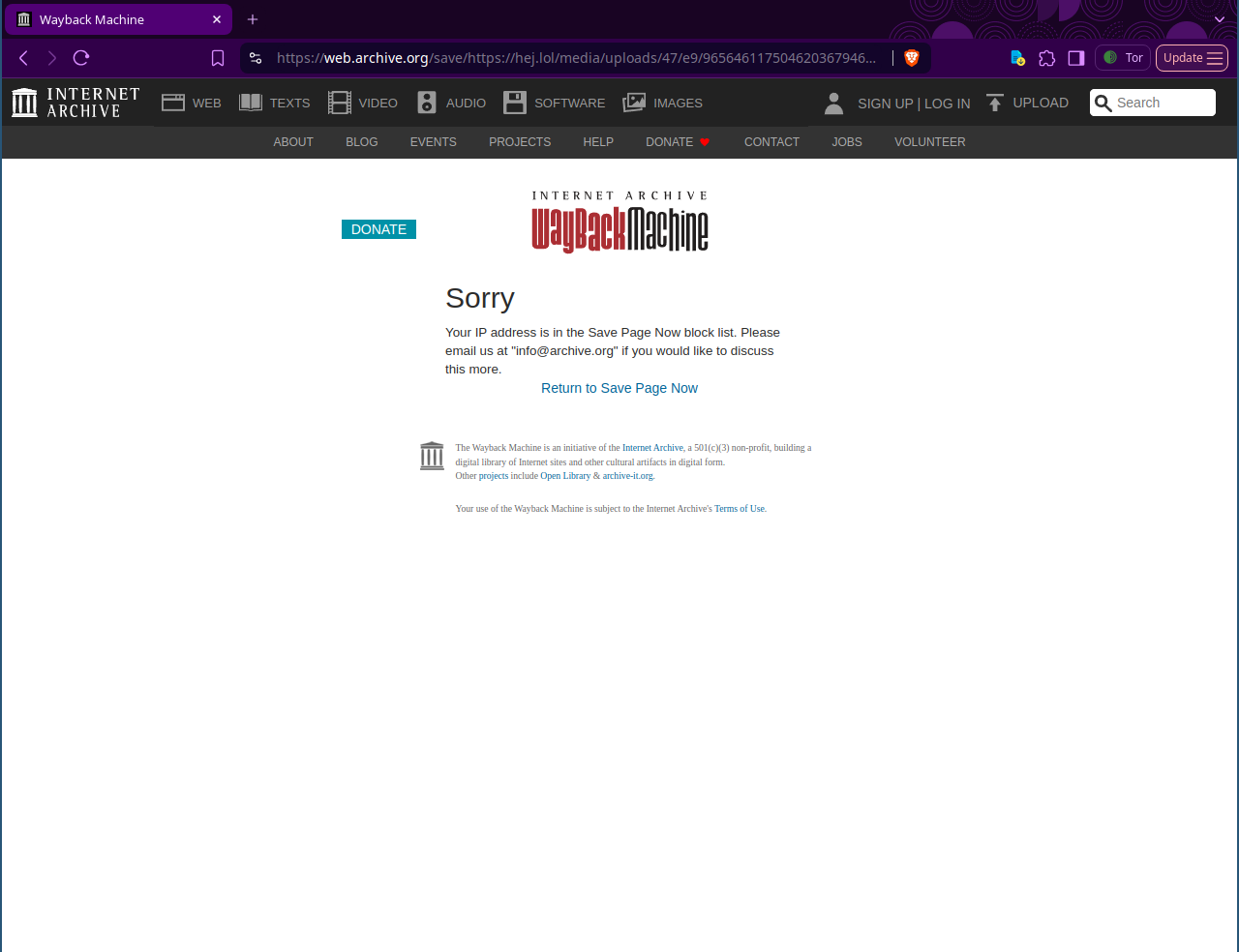Screen dimensions: 1239x952
Task: Bookmark this page with the bookmark icon
Action: tap(218, 58)
